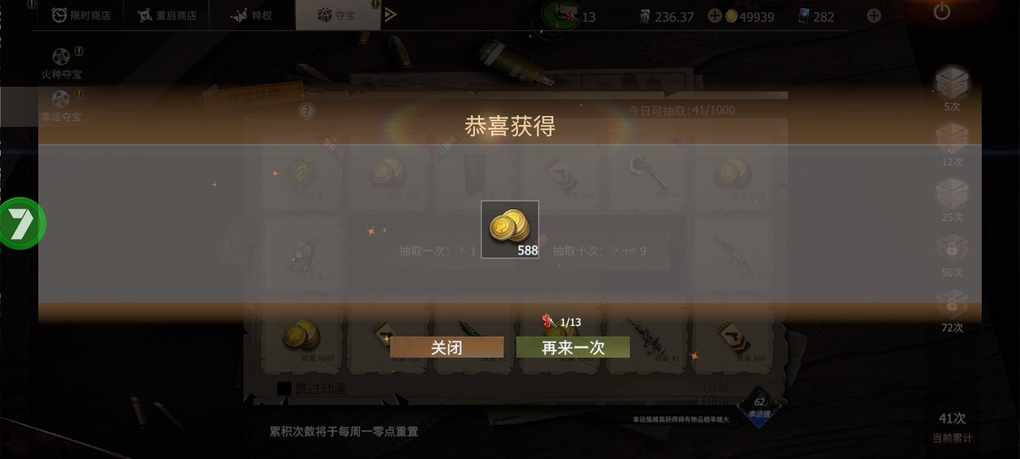Select the 588 gold coins reward item

point(509,230)
